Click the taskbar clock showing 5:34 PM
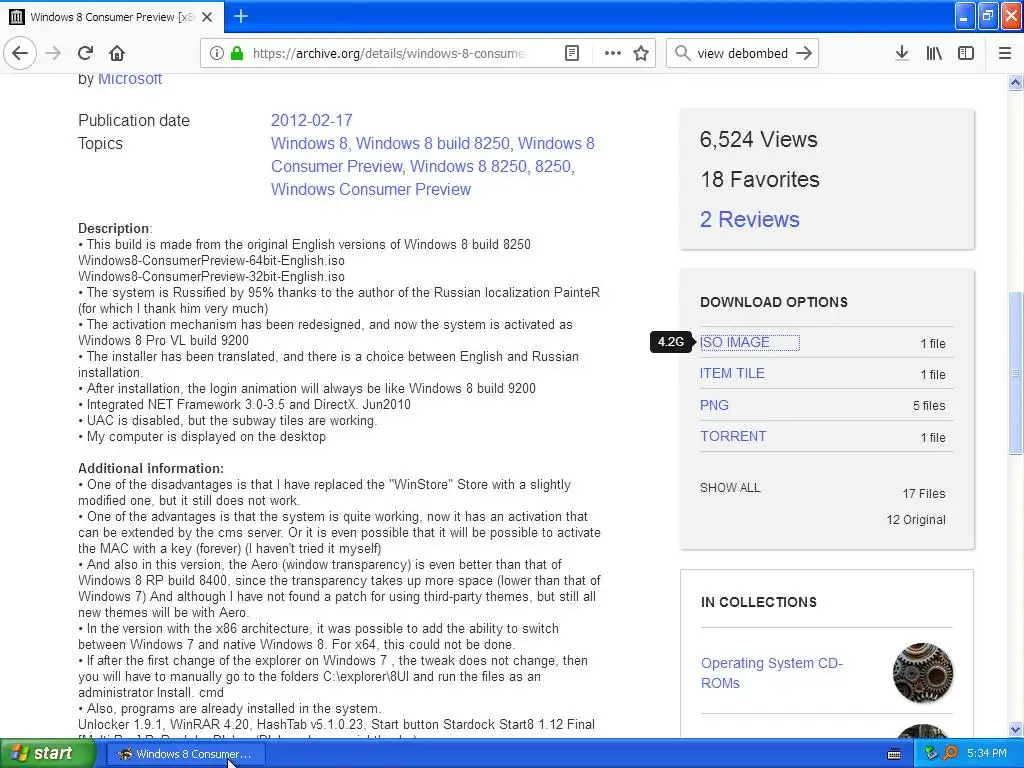 coord(986,754)
